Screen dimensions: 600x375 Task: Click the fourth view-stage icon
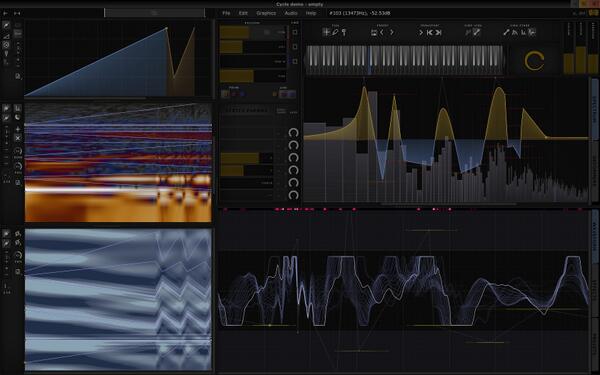coord(532,33)
